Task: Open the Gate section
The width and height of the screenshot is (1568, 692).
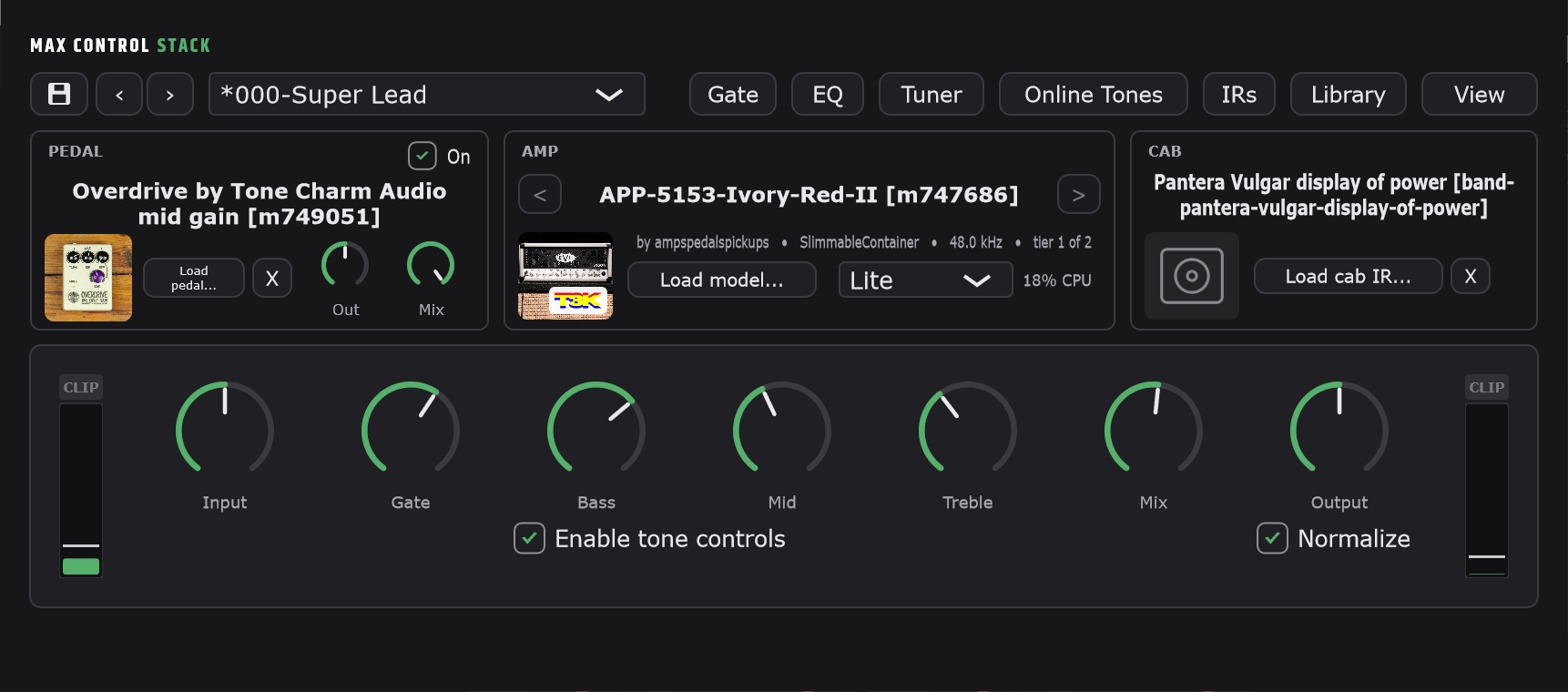Action: [733, 94]
